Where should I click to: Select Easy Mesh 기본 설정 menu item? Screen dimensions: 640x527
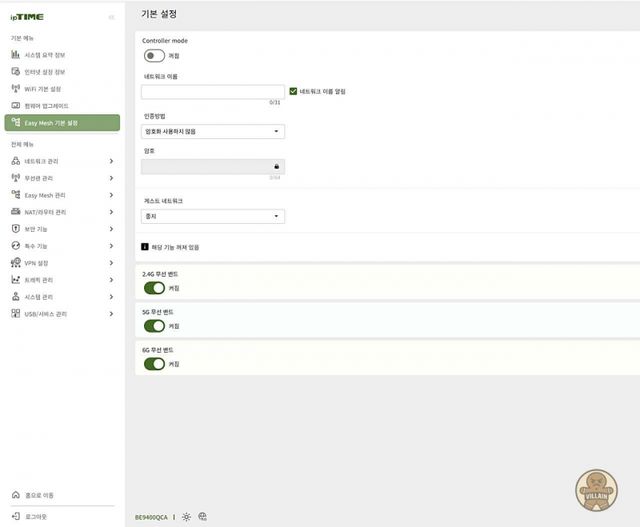[62, 123]
